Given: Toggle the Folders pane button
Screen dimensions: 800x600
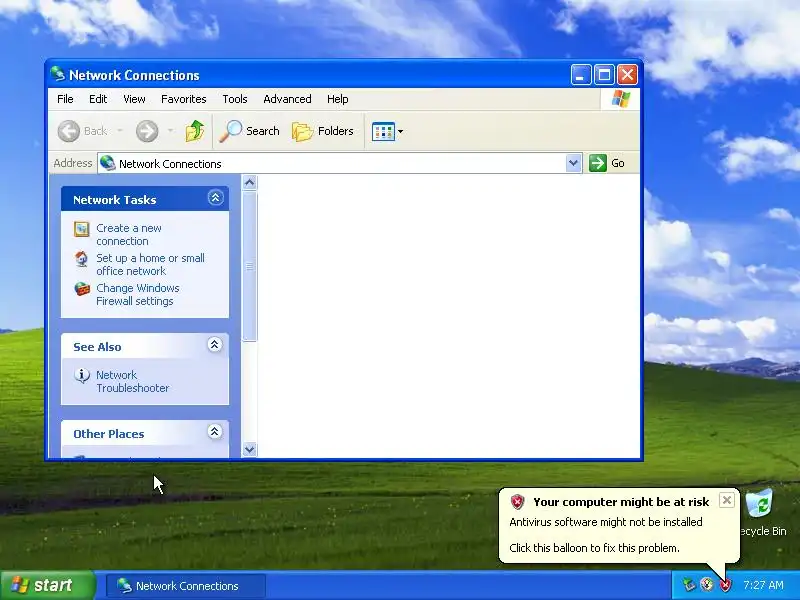Looking at the screenshot, I should (x=322, y=131).
